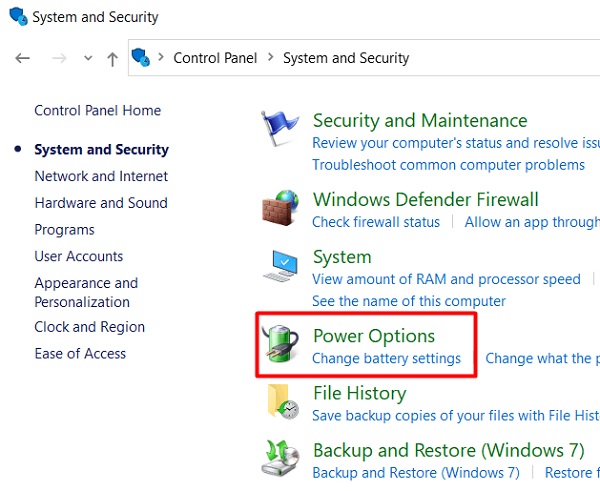
Task: Click Change battery settings link
Action: pyautogui.click(x=386, y=358)
